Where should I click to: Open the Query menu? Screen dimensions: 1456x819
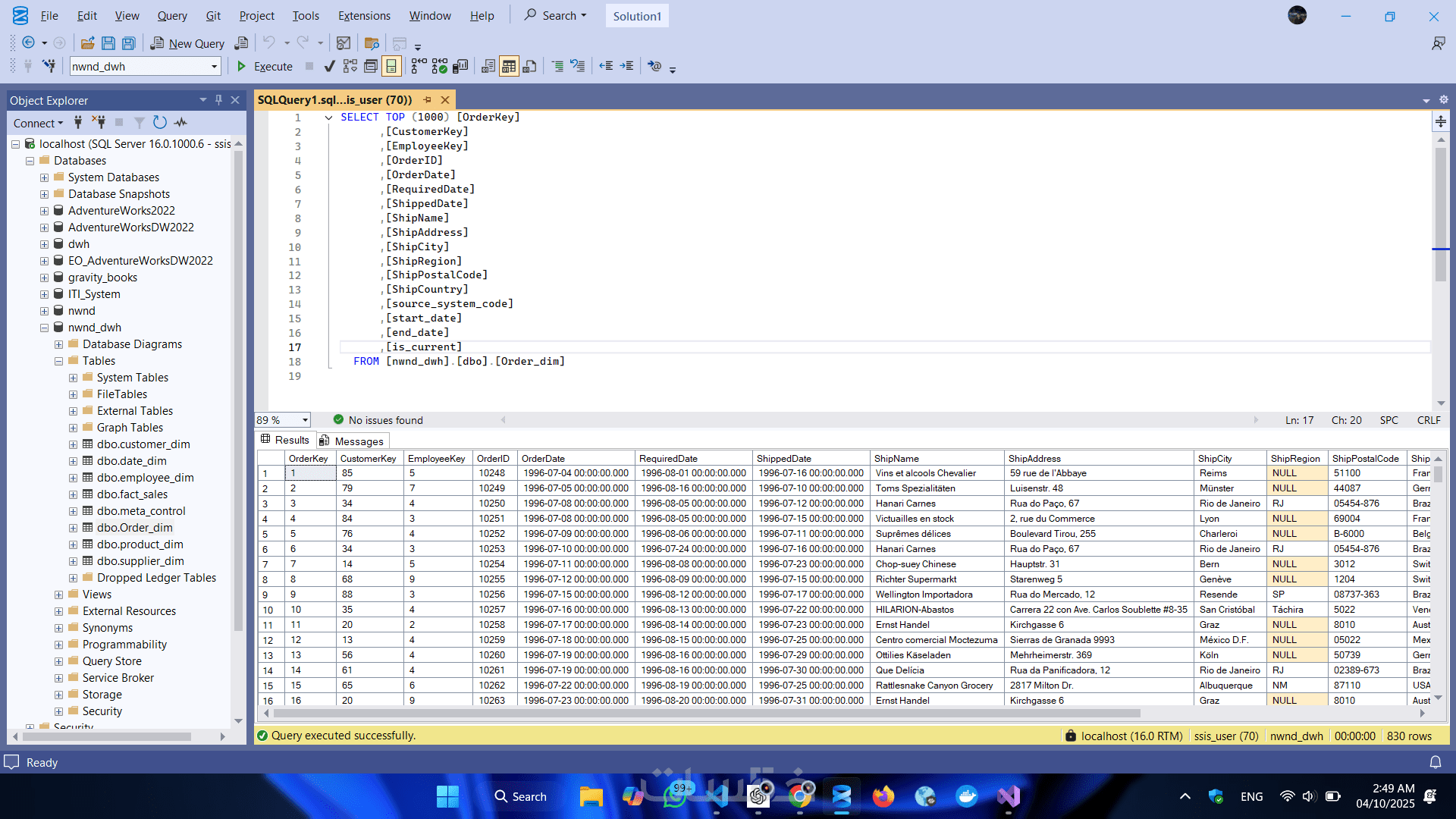pyautogui.click(x=172, y=16)
